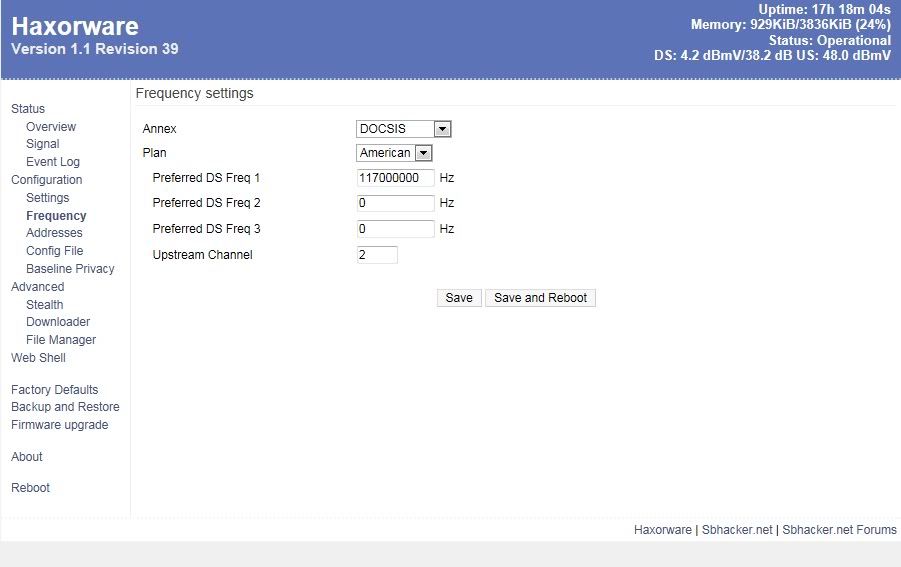Viewport: 901px width, 567px height.
Task: Open the Annex DOCSIS dropdown
Action: [x=404, y=129]
